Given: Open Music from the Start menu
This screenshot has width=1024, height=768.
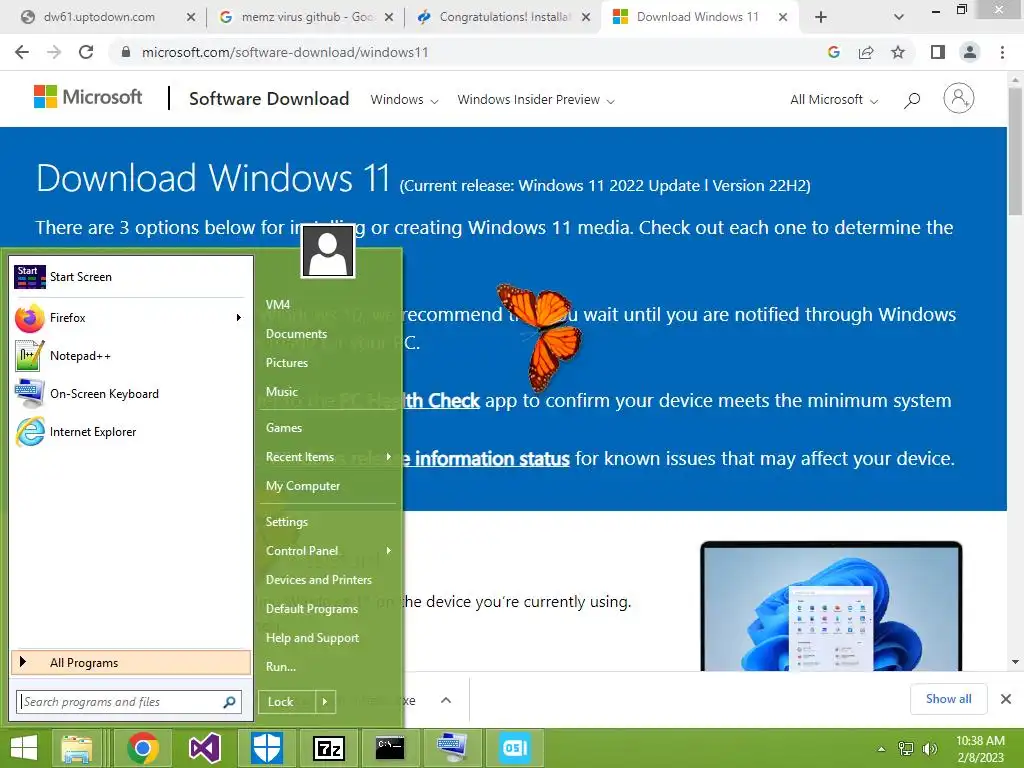Looking at the screenshot, I should (x=282, y=392).
